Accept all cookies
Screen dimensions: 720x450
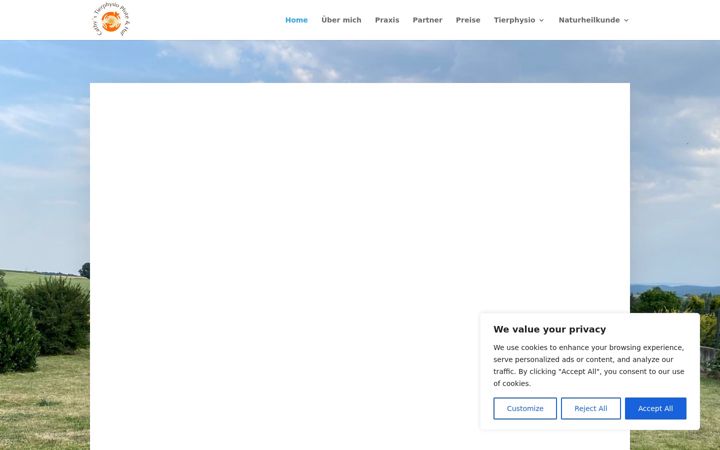click(655, 408)
